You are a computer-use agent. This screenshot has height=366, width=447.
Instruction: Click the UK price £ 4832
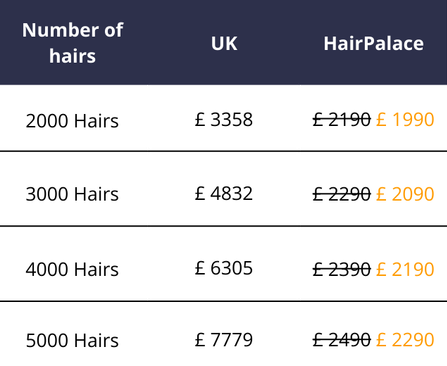pyautogui.click(x=224, y=193)
